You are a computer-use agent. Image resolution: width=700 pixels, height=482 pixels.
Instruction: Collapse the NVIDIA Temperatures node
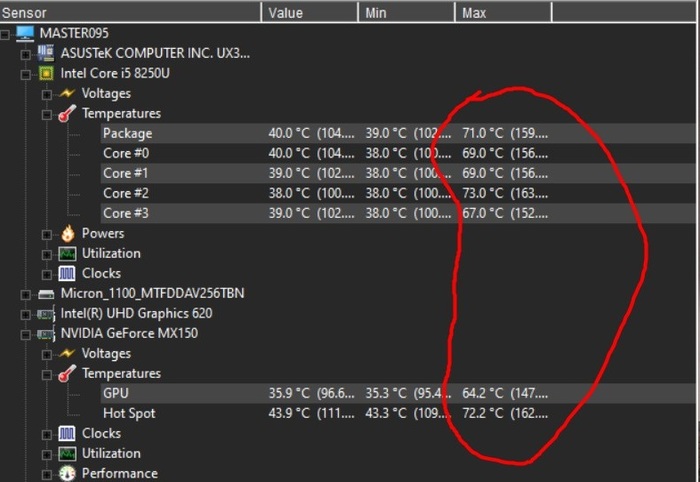tap(46, 375)
